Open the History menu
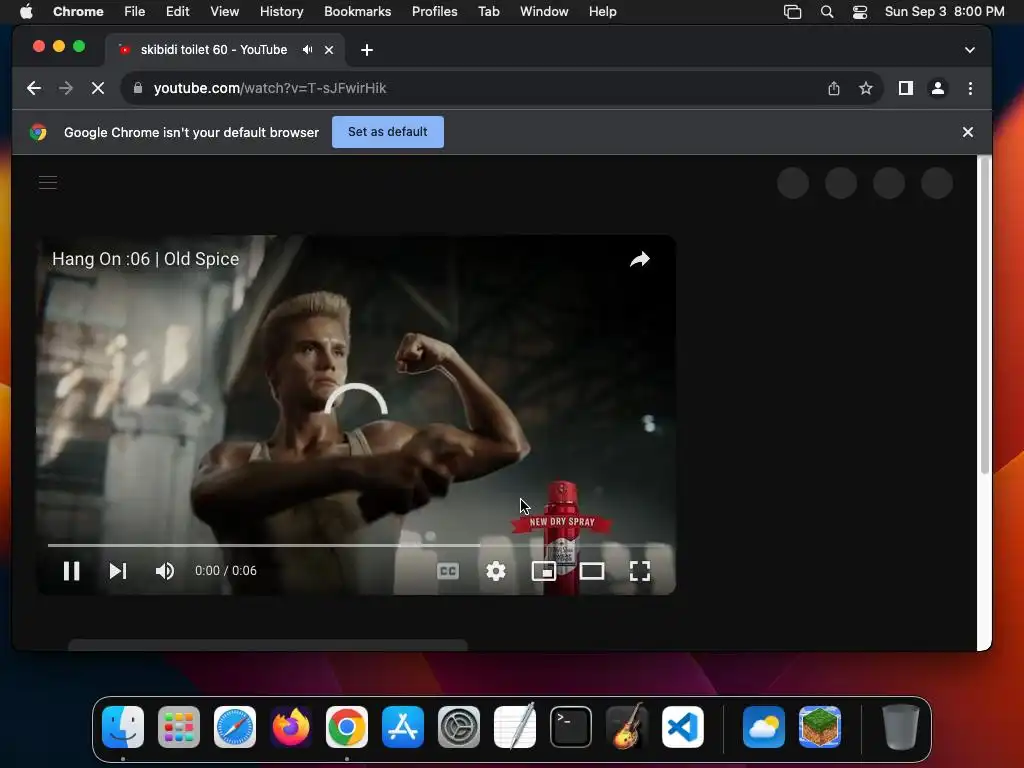The image size is (1024, 768). (281, 12)
